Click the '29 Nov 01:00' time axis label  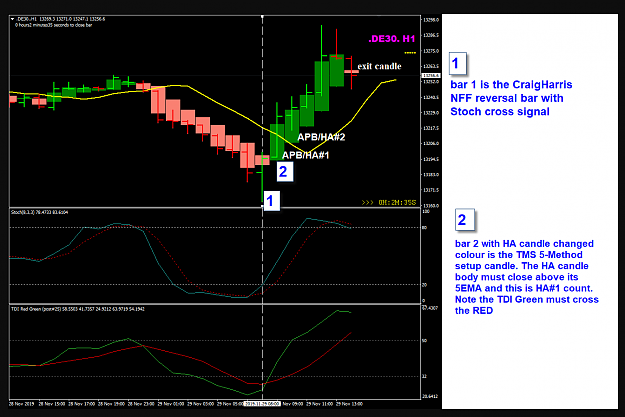171,404
